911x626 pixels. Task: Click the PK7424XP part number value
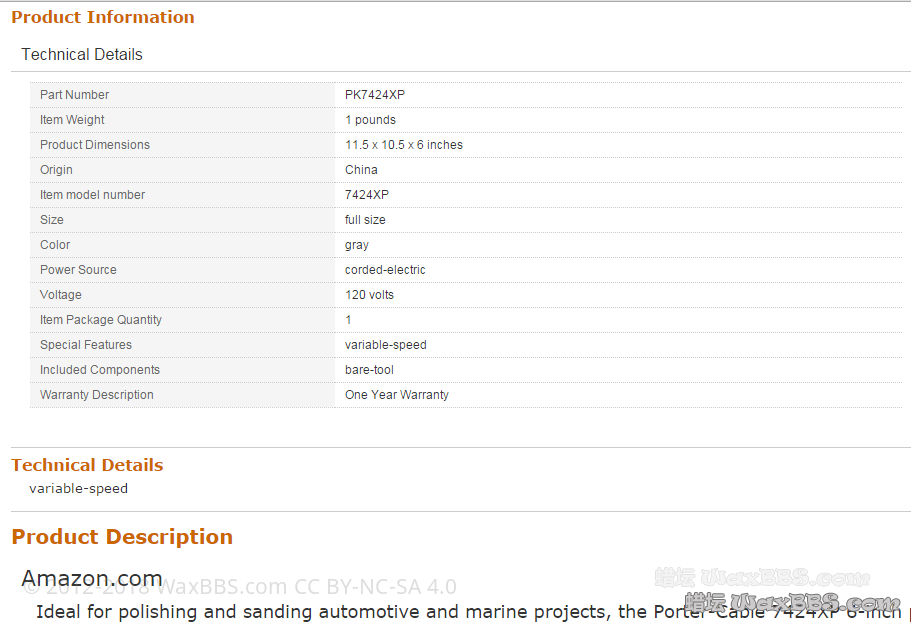[375, 95]
